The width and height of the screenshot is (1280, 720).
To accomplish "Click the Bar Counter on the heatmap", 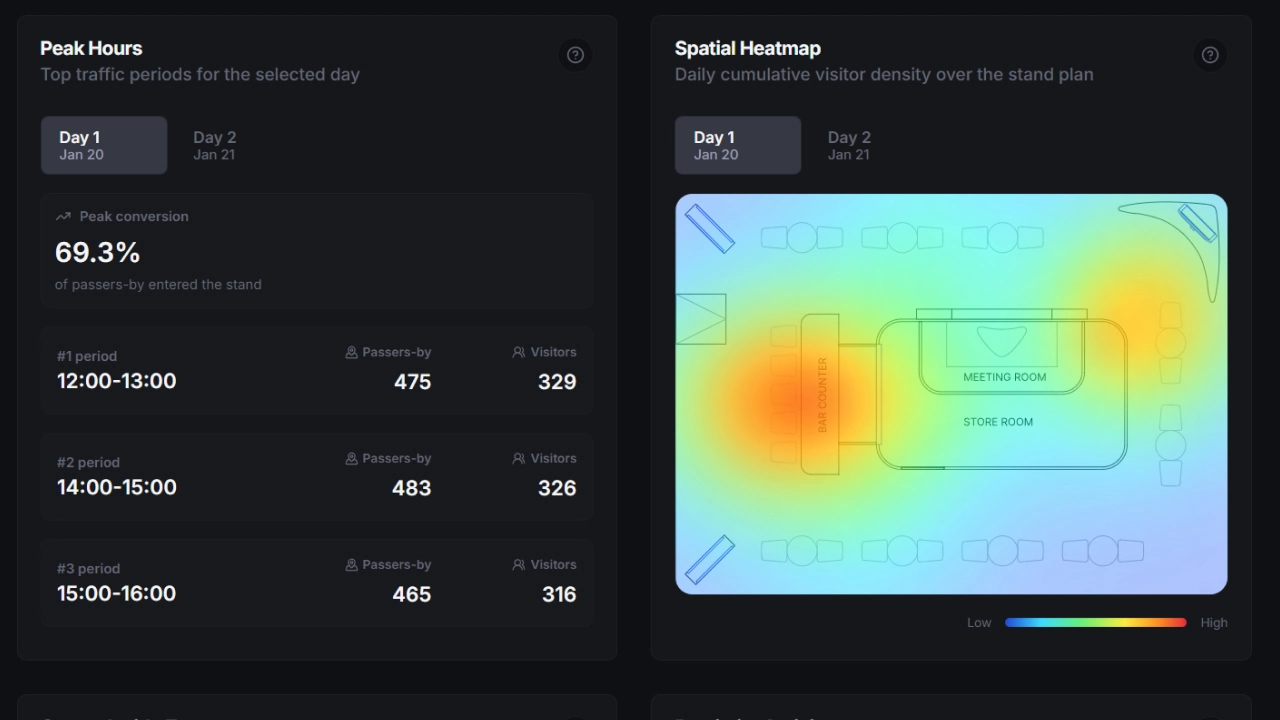I will click(821, 394).
